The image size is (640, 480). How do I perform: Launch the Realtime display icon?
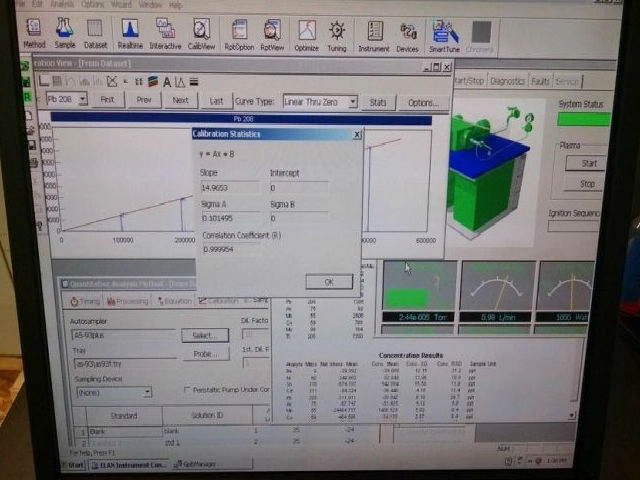click(x=130, y=33)
